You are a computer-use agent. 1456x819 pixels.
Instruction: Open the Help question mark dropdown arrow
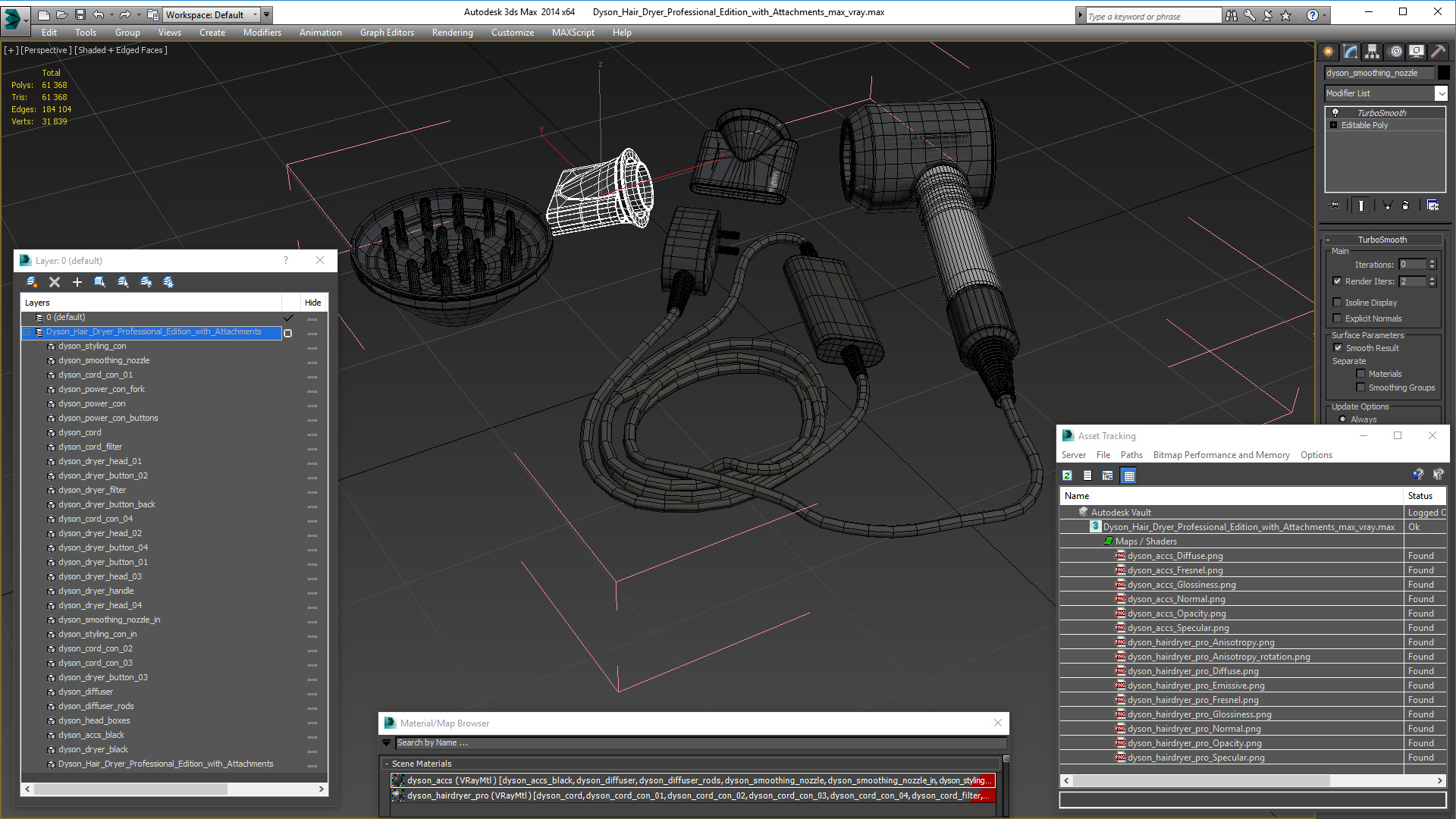pos(1325,15)
